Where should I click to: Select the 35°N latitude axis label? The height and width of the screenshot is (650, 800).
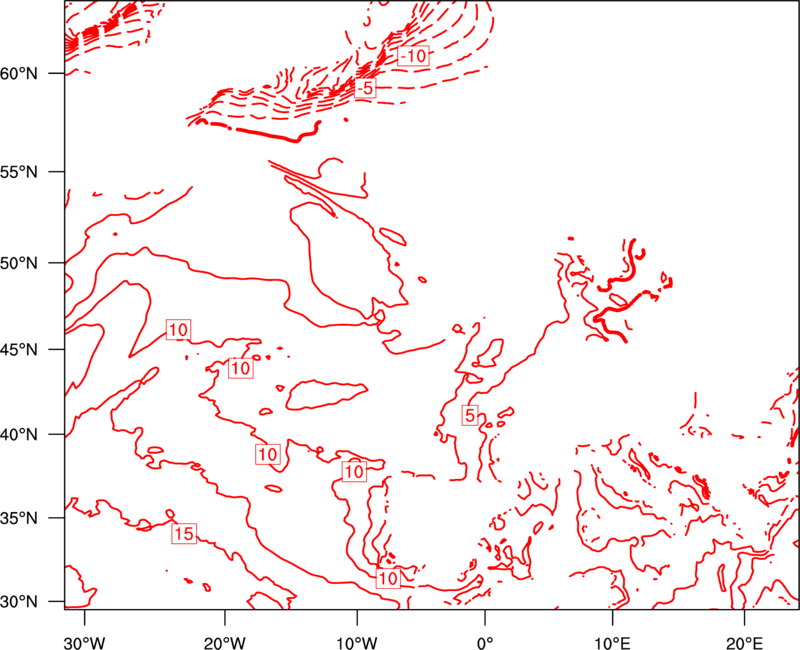pyautogui.click(x=19, y=518)
